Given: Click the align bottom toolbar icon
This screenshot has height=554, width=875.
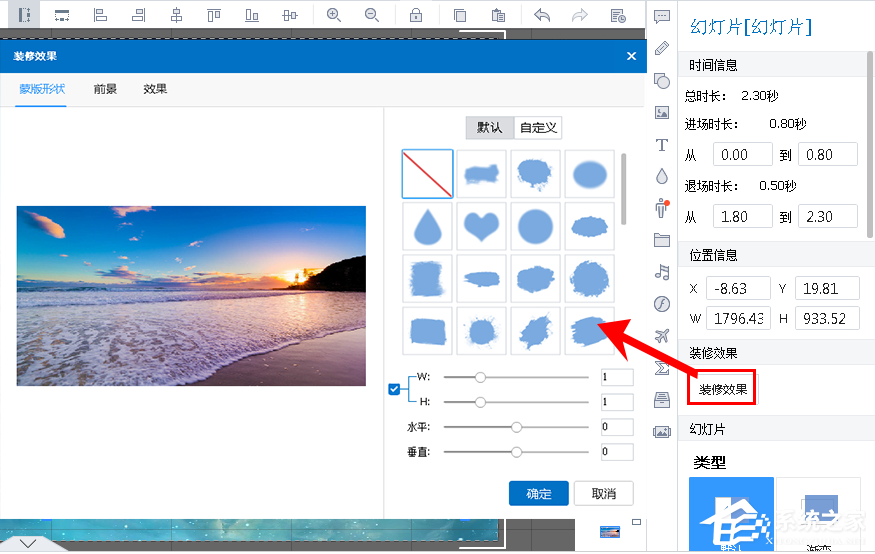Looking at the screenshot, I should [252, 15].
